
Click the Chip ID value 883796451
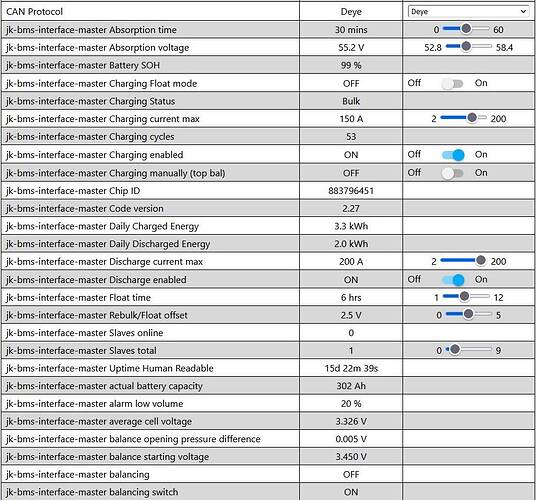tap(351, 191)
